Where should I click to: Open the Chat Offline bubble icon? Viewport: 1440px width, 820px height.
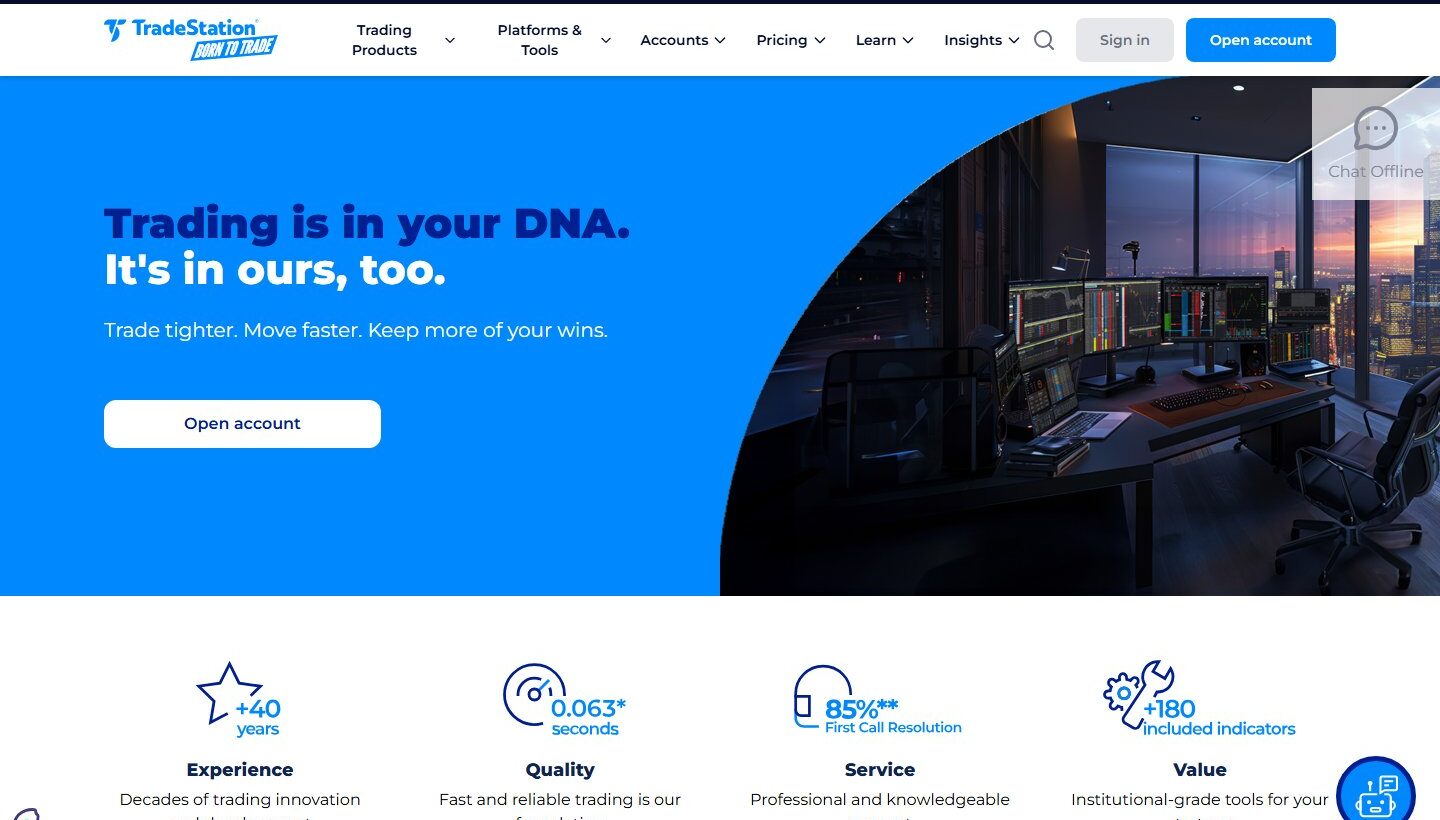(x=1376, y=129)
